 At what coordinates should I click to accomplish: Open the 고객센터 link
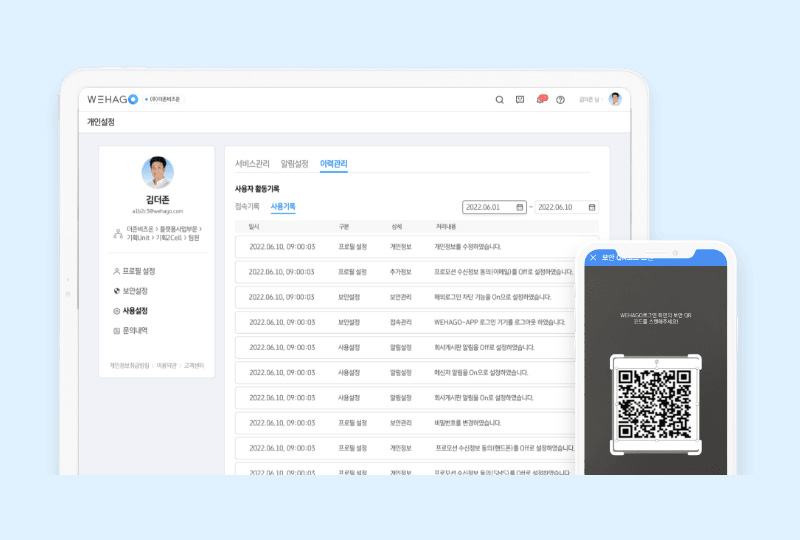pyautogui.click(x=194, y=365)
